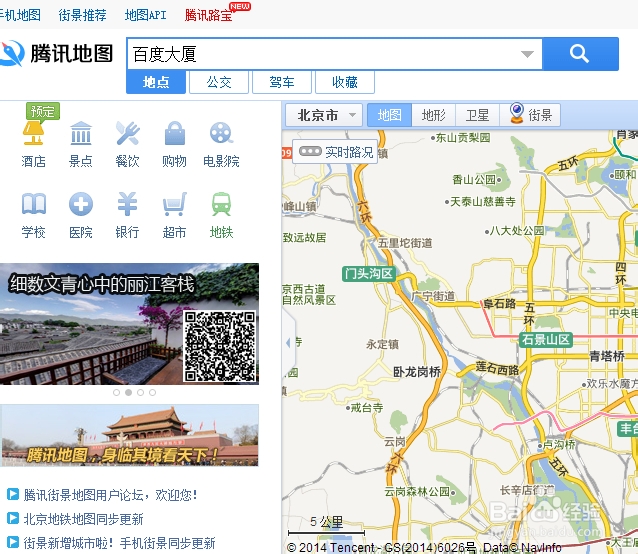Select the 地铁 subway icon
This screenshot has height=554, width=638.
coord(221,204)
